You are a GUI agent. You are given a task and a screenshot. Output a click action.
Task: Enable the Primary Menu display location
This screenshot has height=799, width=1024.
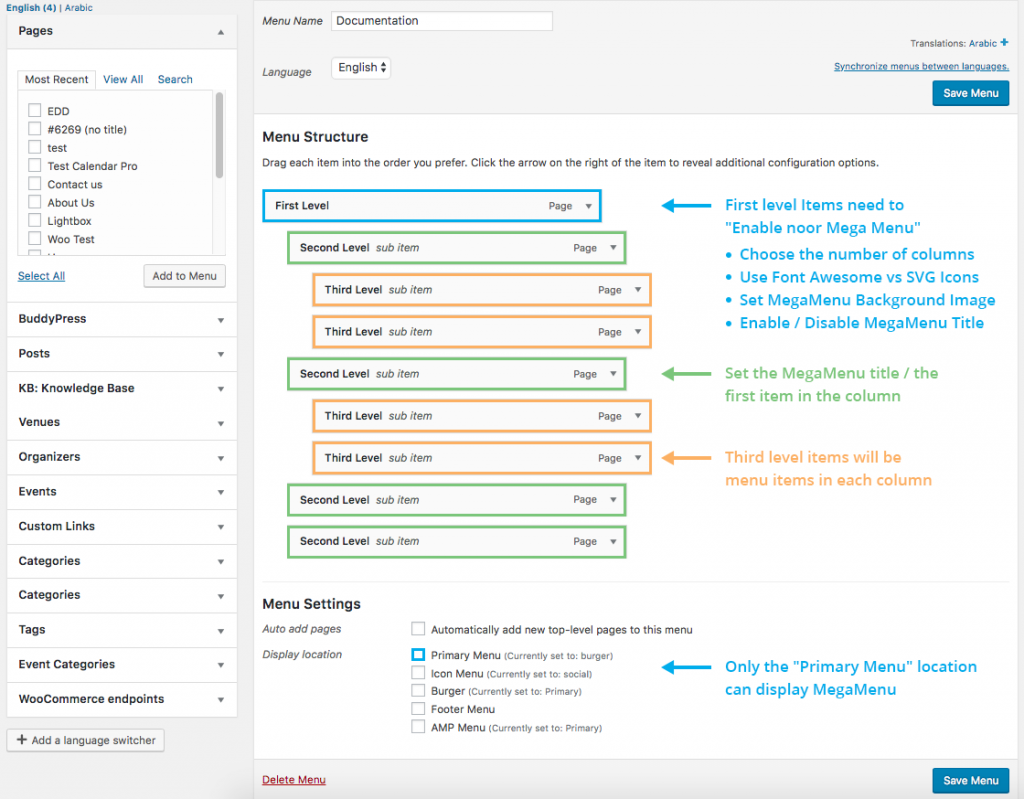pos(418,654)
